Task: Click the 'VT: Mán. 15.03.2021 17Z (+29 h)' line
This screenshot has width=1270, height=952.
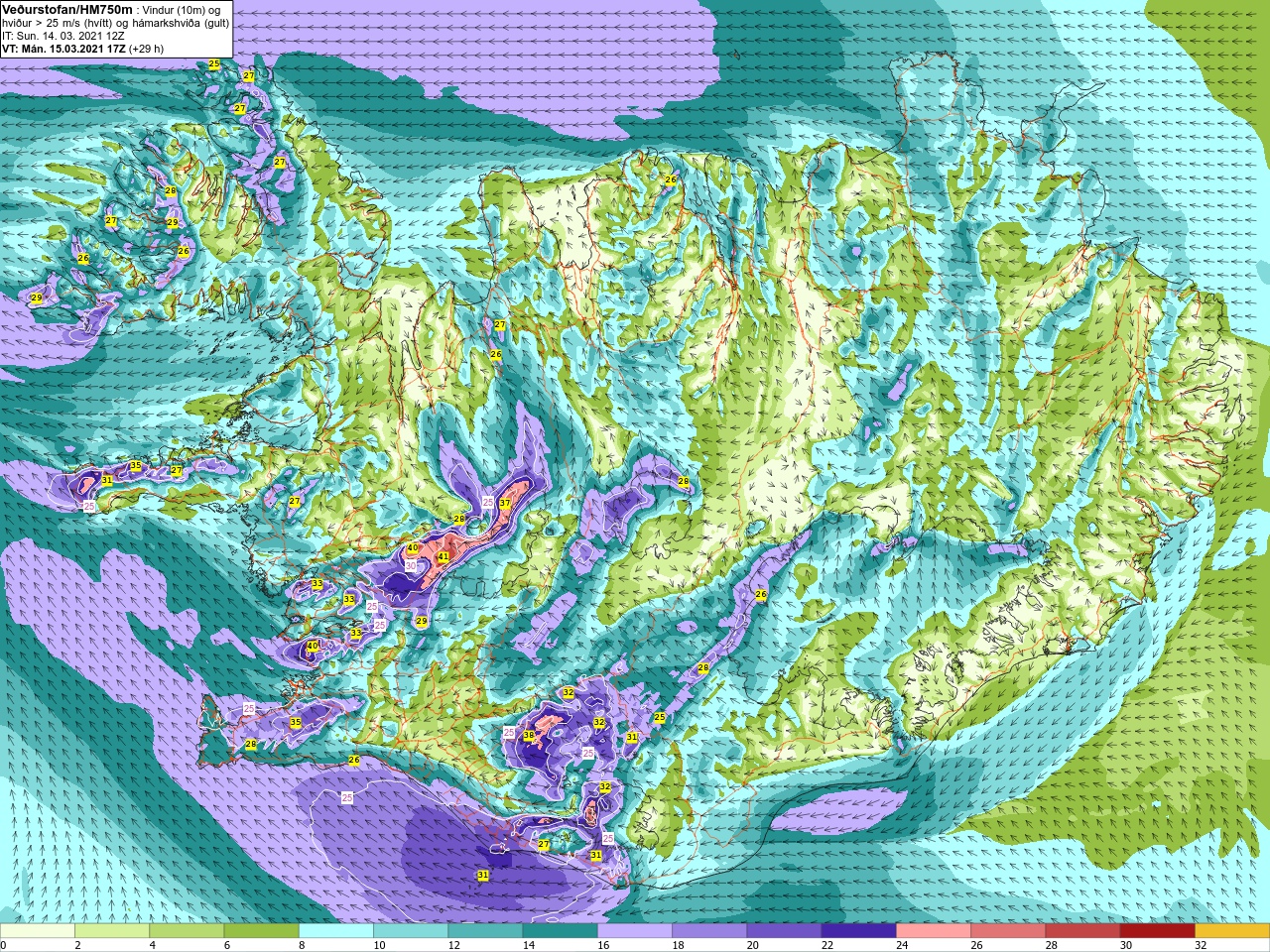Action: 83,49
